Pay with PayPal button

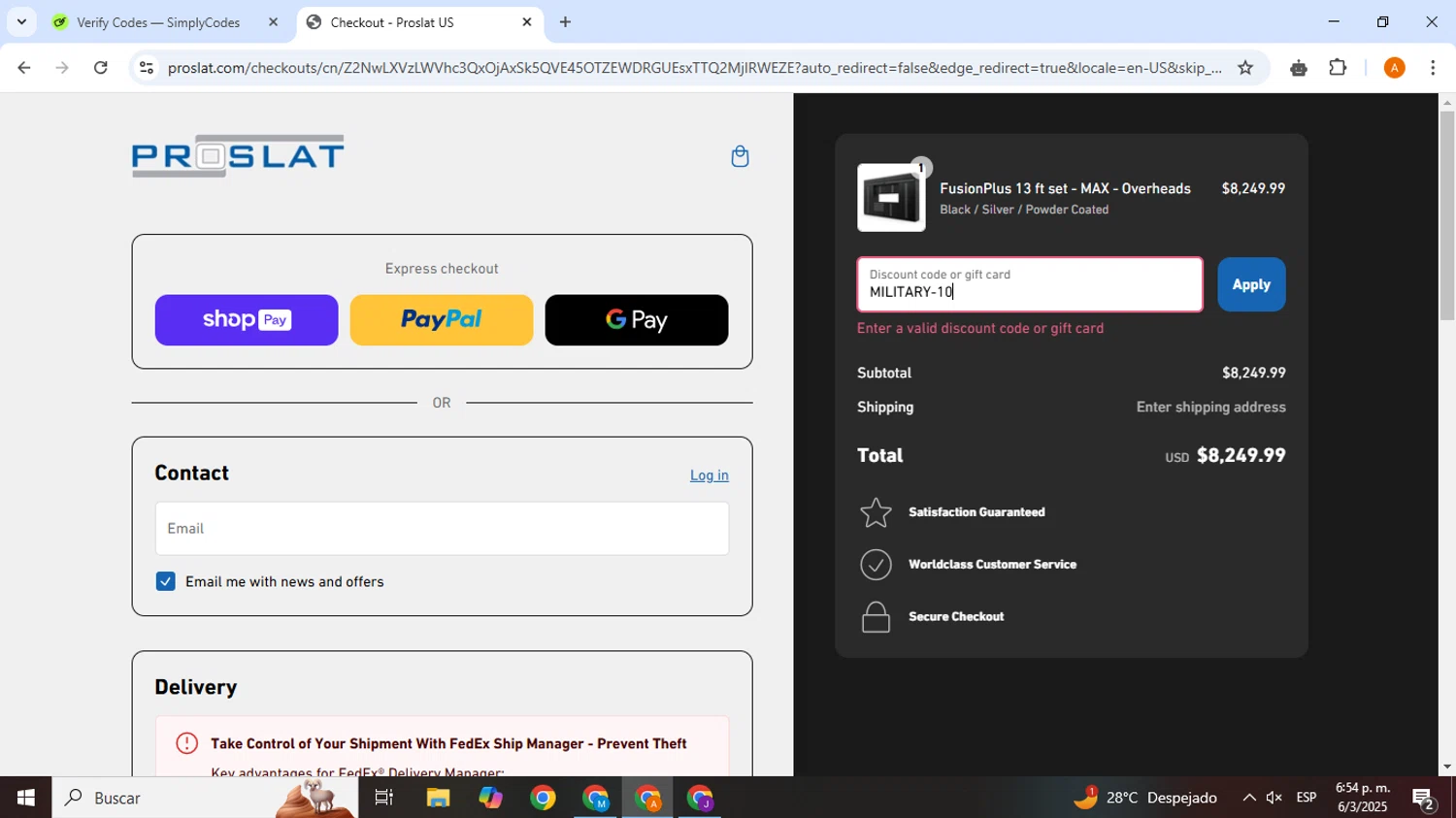pos(442,320)
